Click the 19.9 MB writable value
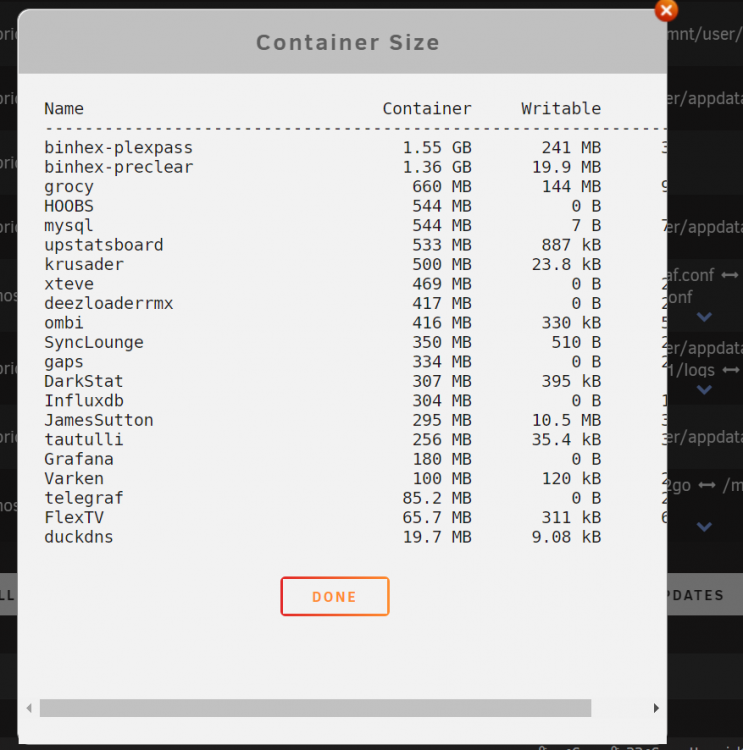This screenshot has height=750, width=743. pyautogui.click(x=566, y=167)
